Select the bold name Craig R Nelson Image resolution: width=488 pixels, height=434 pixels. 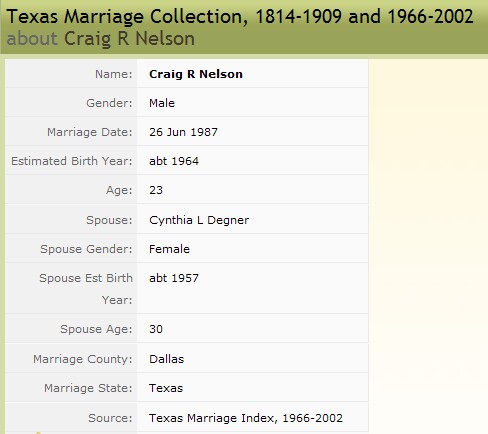pyautogui.click(x=196, y=74)
